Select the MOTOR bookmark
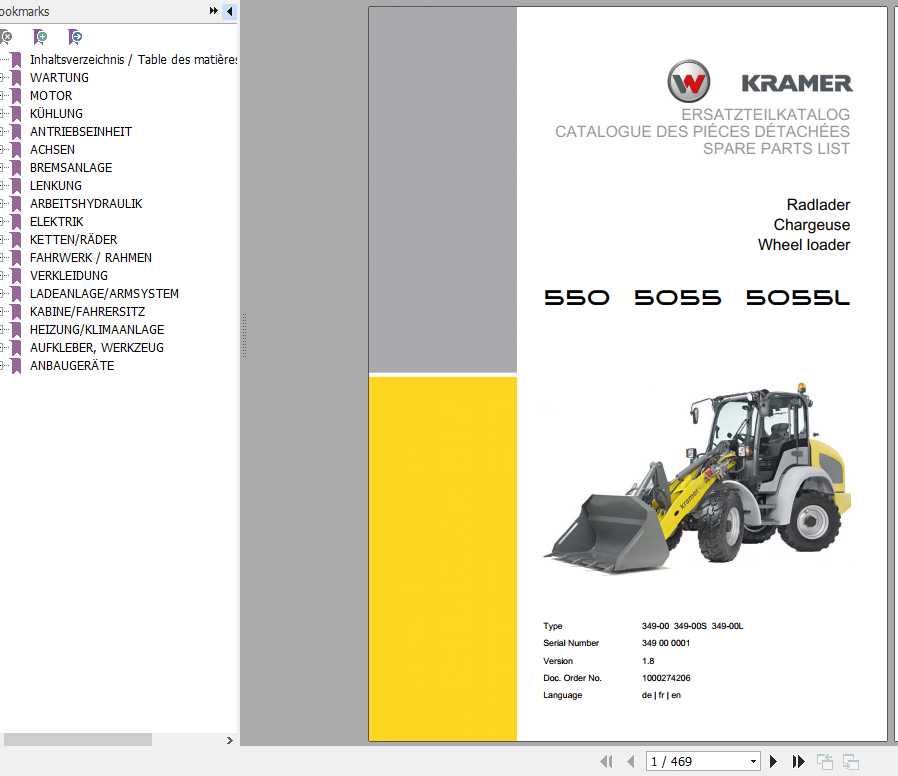 [x=51, y=96]
